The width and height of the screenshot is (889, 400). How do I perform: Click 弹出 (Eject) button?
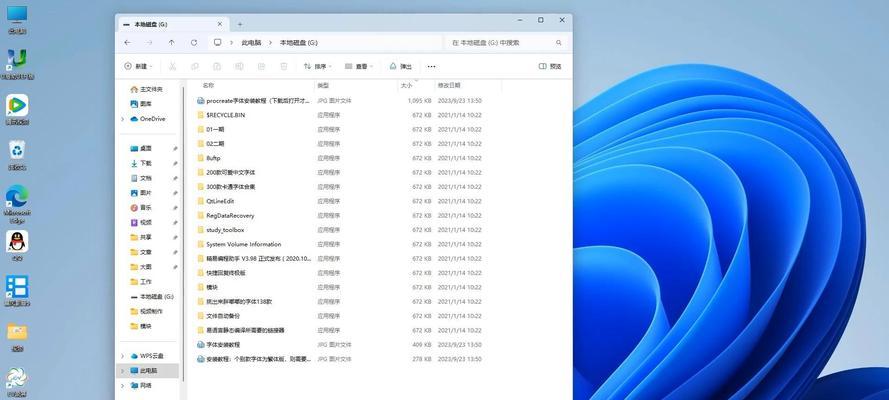point(401,66)
